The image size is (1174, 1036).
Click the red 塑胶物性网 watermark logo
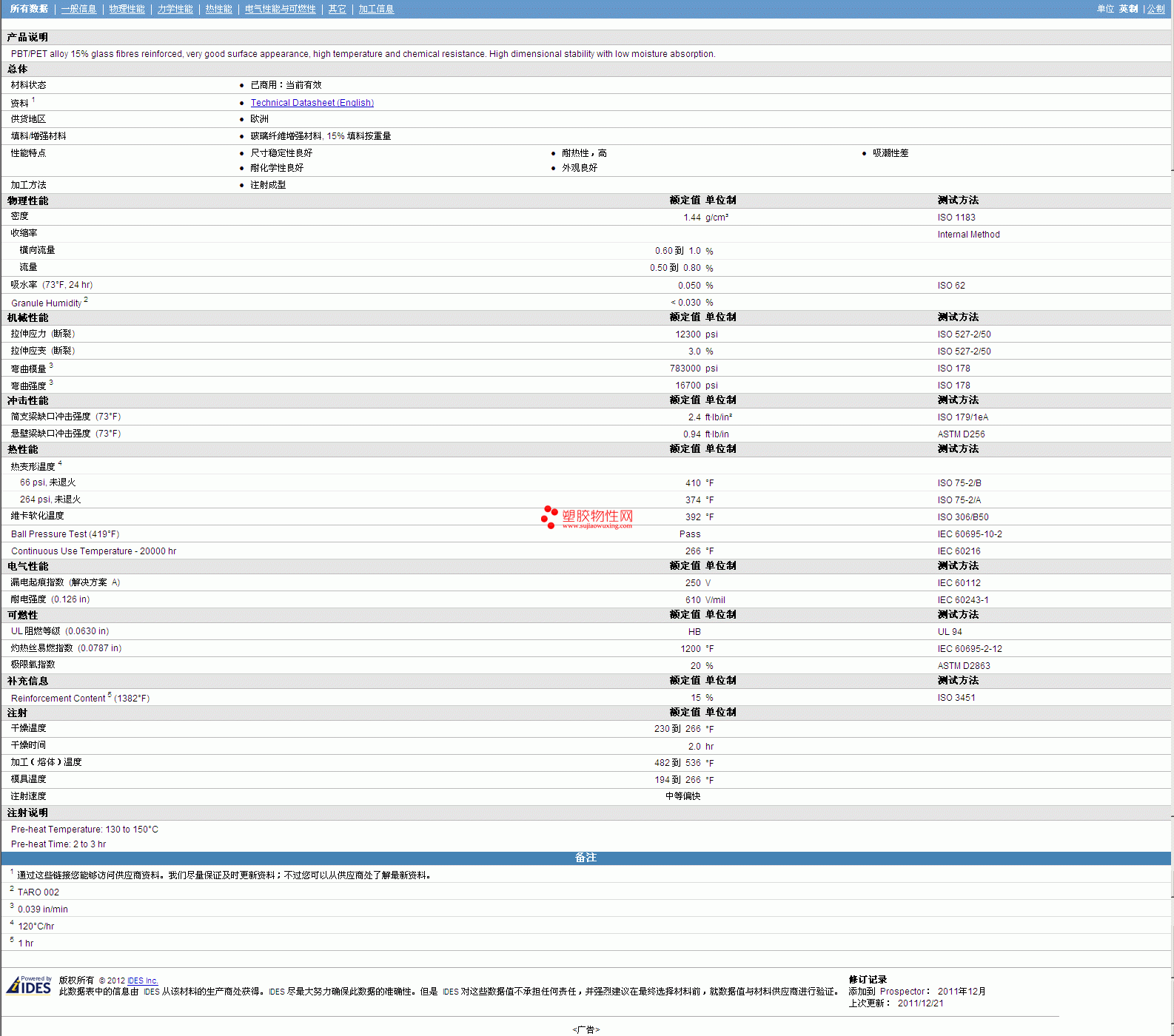[587, 517]
